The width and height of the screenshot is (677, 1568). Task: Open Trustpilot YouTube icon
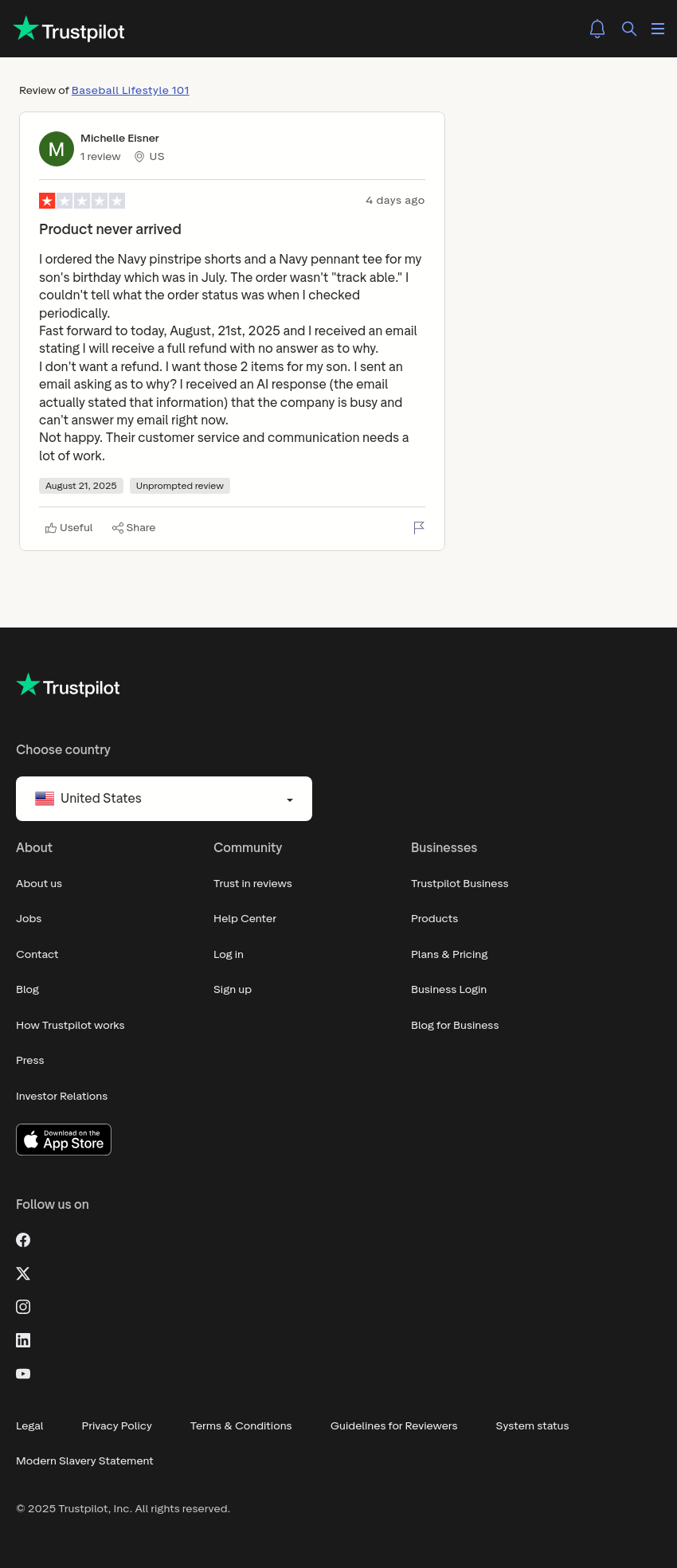23,1374
